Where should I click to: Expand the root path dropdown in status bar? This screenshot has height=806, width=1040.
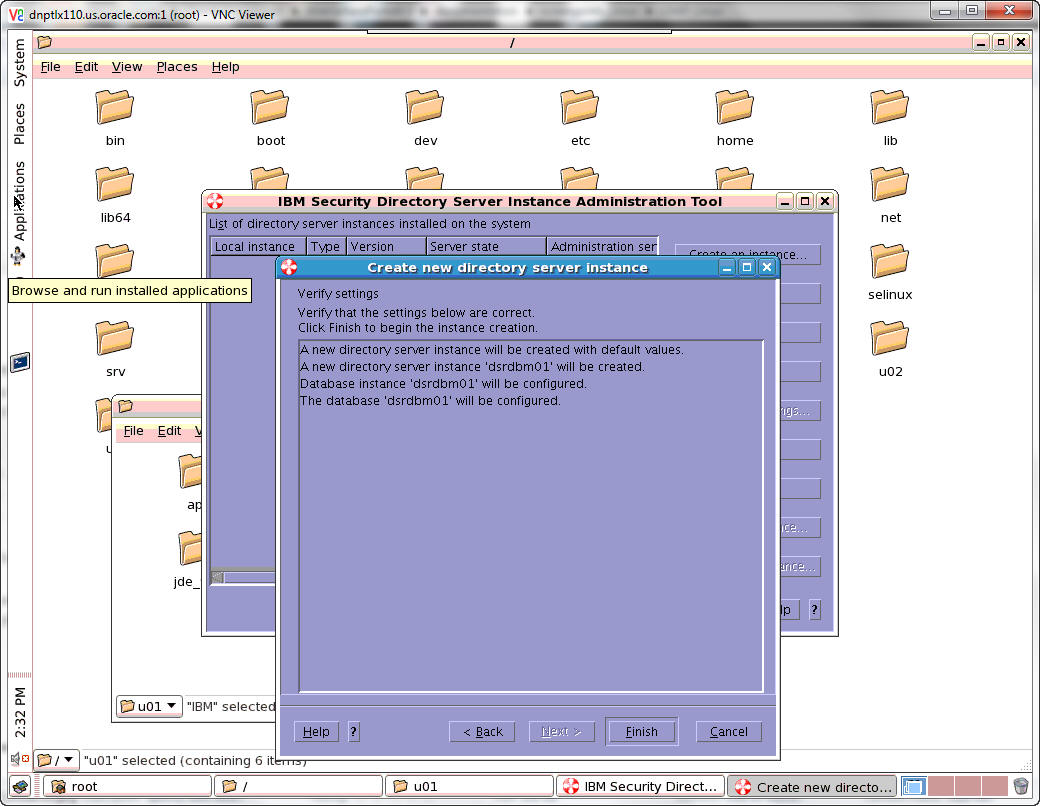click(56, 760)
